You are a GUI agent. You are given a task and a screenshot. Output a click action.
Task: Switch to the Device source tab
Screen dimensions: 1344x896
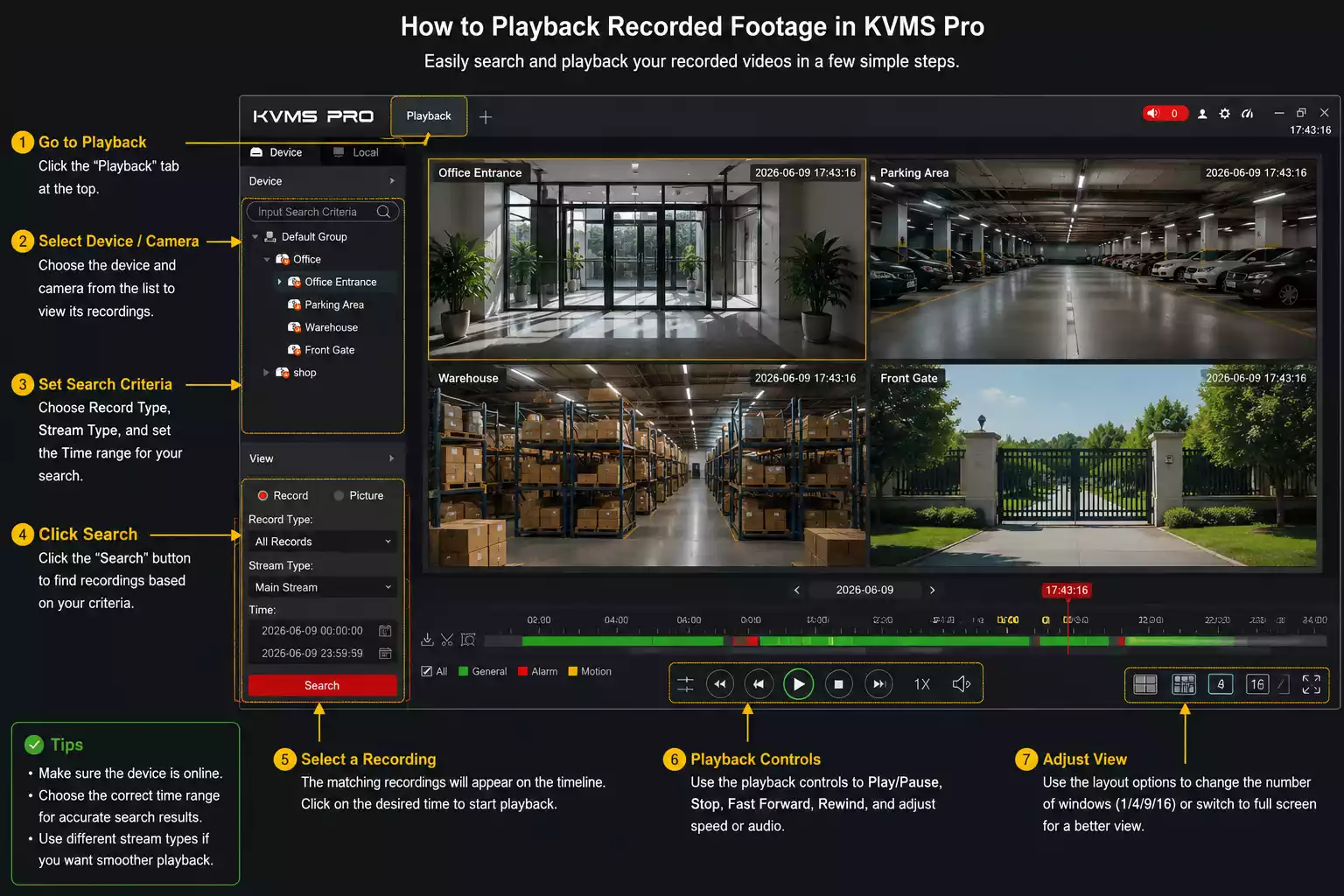coord(276,152)
